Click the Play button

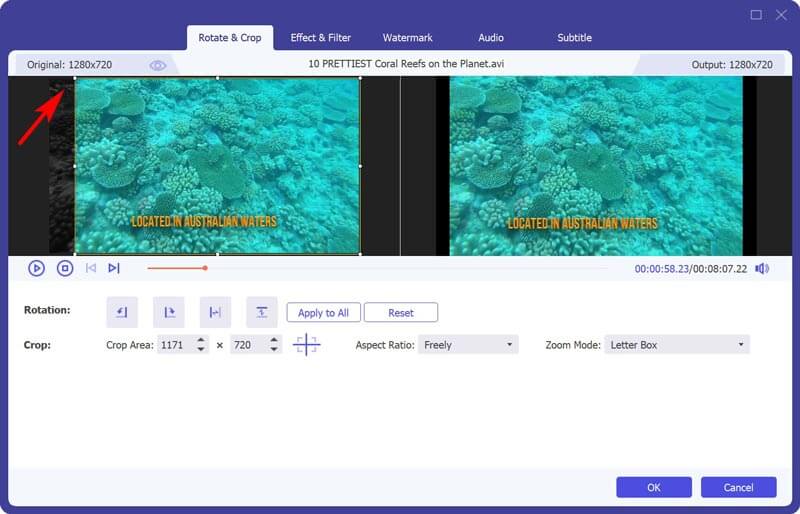tap(36, 268)
